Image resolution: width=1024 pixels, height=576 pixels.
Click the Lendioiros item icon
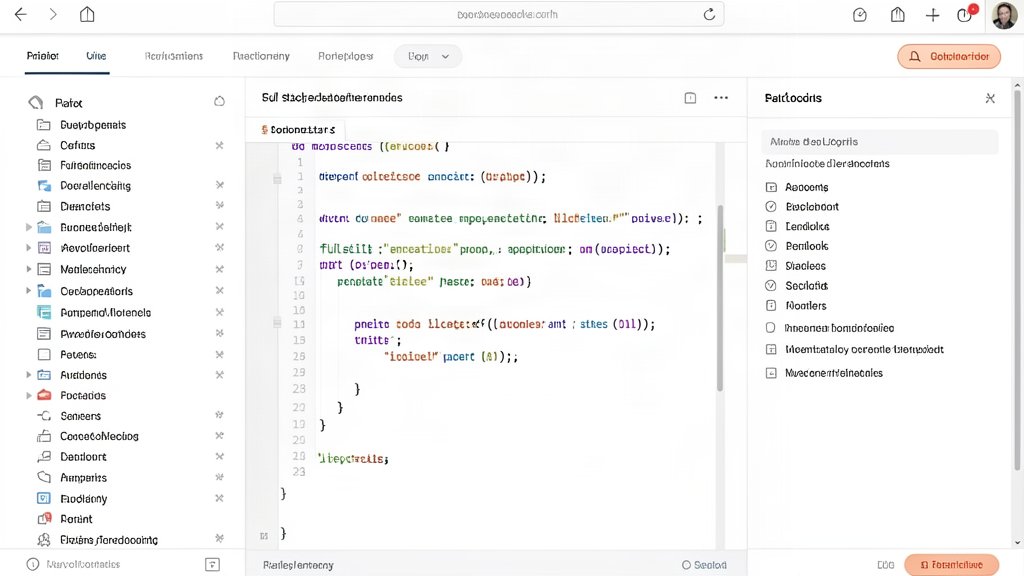pyautogui.click(x=771, y=227)
